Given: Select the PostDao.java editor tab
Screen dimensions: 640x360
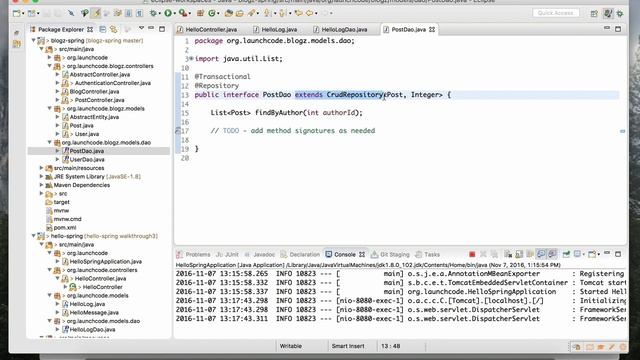Looking at the screenshot, I should (x=408, y=29).
